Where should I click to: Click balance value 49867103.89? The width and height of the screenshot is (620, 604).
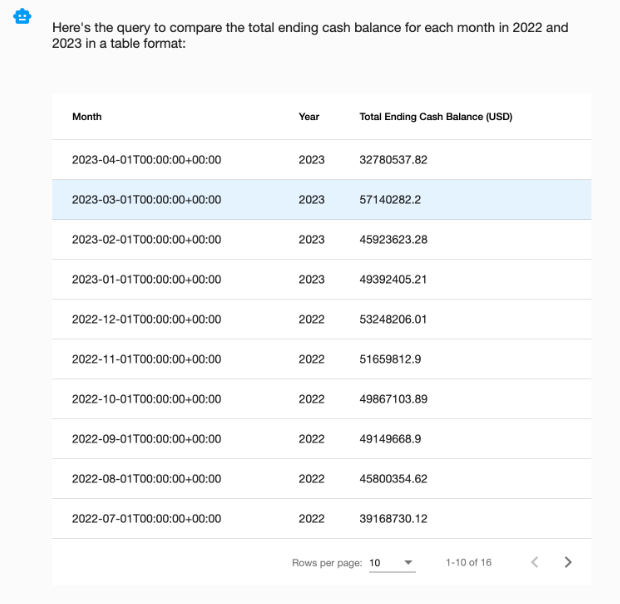coord(393,399)
